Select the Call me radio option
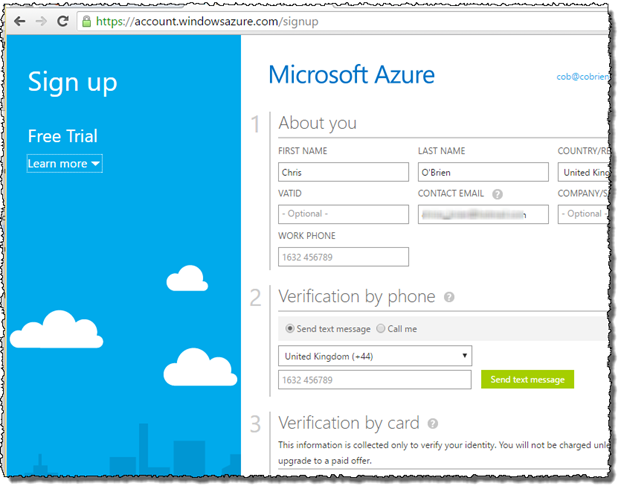Image resolution: width=624 pixels, height=492 pixels. pos(381,329)
